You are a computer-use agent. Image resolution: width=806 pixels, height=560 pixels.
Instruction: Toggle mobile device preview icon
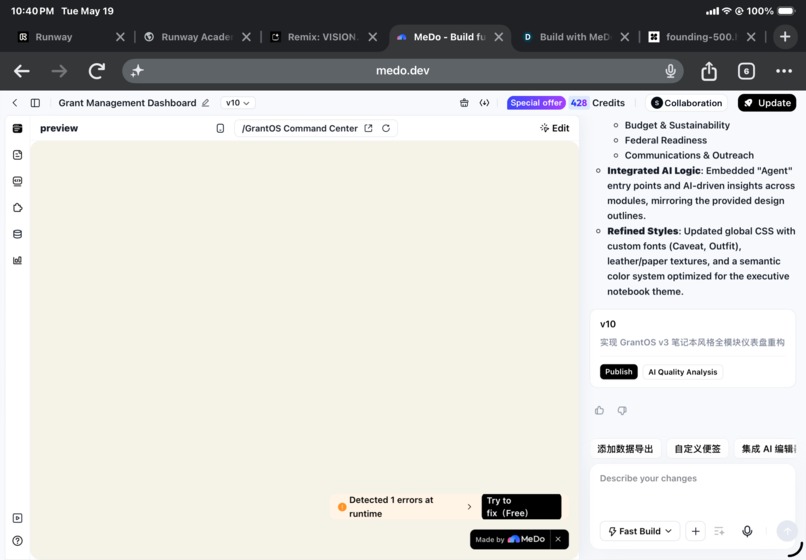[x=220, y=129]
